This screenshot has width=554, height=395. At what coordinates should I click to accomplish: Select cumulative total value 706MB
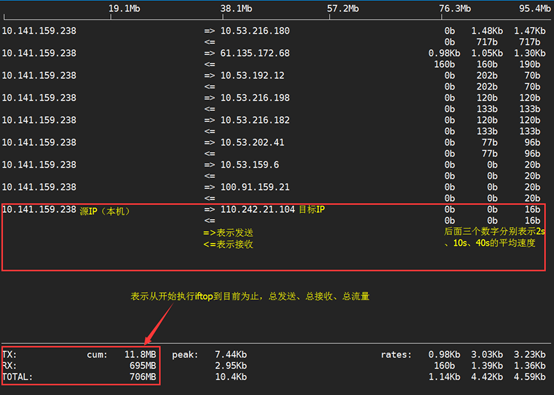pos(143,377)
